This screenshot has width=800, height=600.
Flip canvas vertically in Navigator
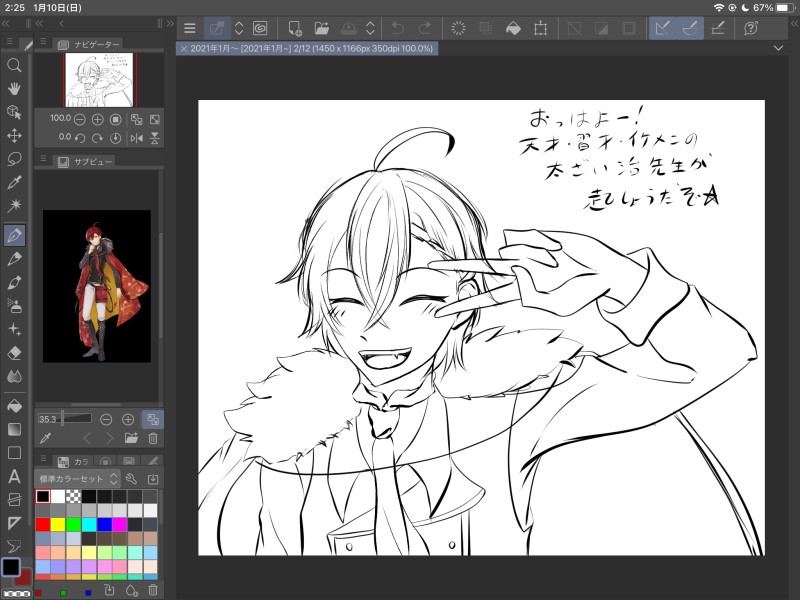coord(155,138)
